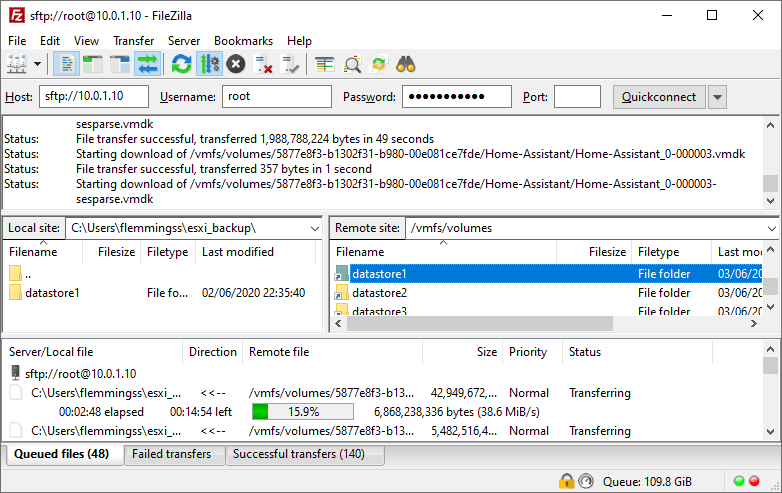Click the green activity indicator light
Image resolution: width=782 pixels, height=493 pixels.
pyautogui.click(x=739, y=481)
